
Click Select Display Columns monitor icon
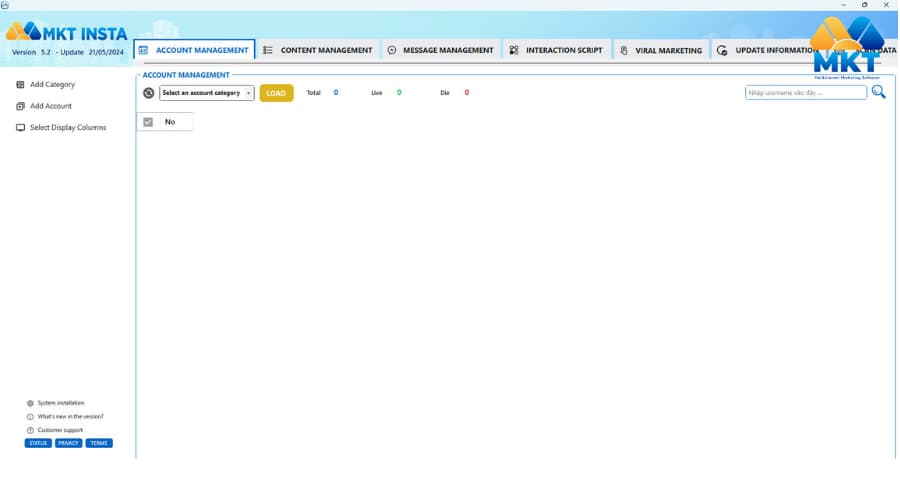tap(21, 127)
